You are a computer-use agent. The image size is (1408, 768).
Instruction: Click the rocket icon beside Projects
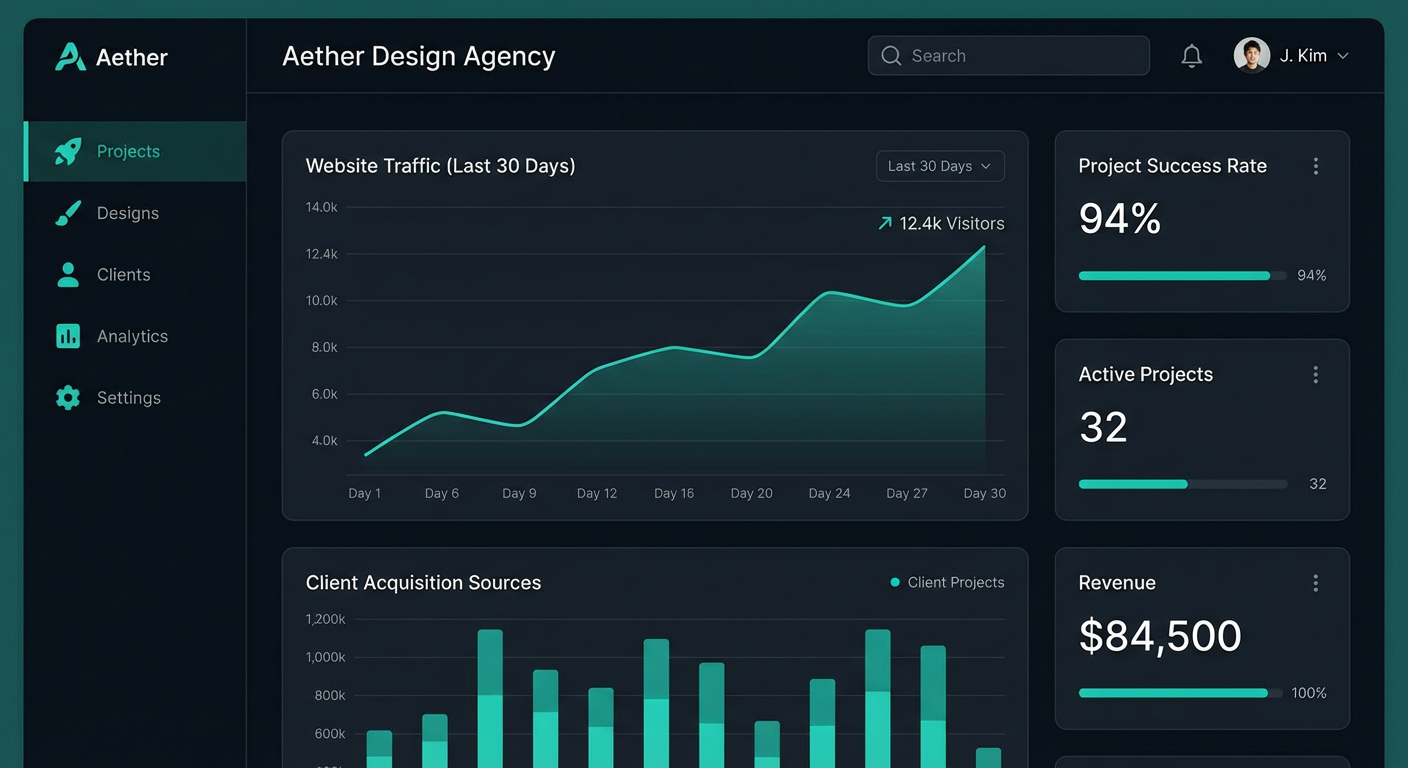pyautogui.click(x=68, y=151)
